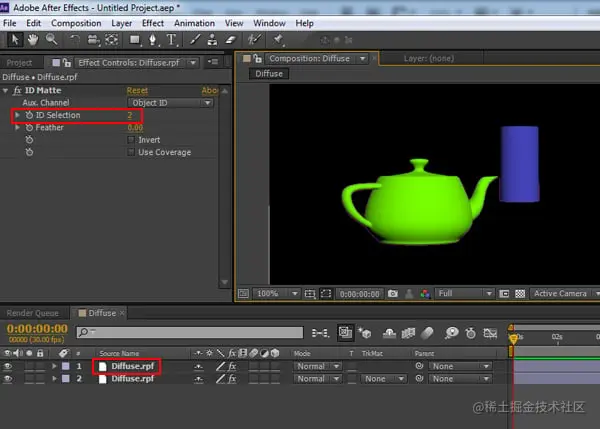Click the timeline search field

coord(190,332)
